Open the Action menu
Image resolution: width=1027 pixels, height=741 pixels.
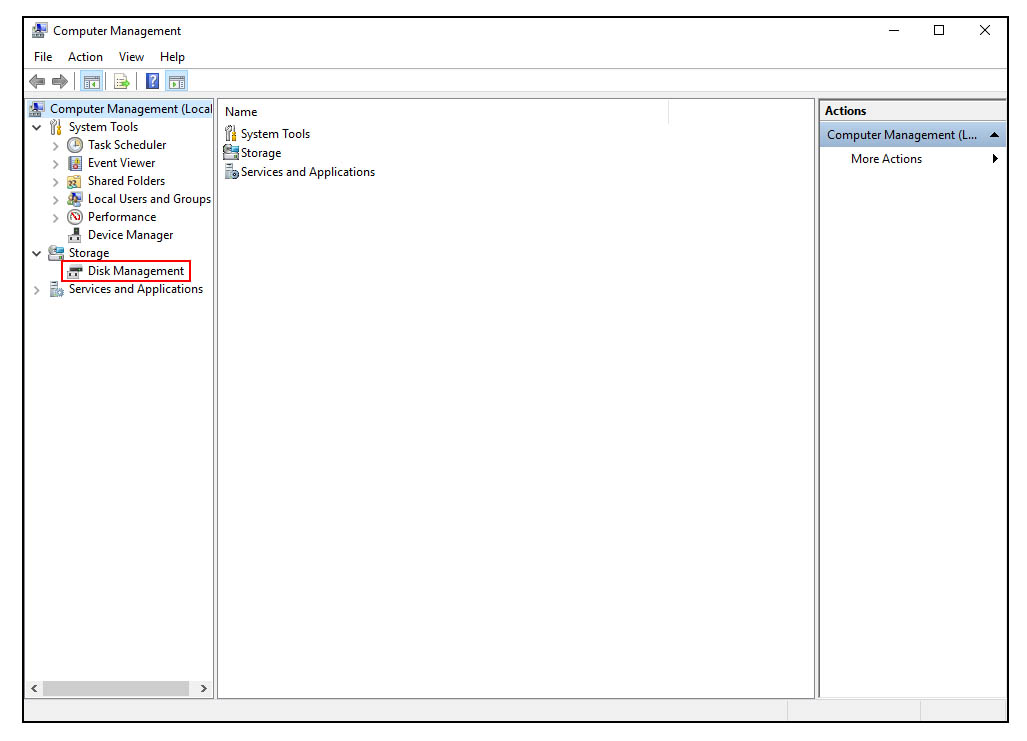(x=85, y=57)
